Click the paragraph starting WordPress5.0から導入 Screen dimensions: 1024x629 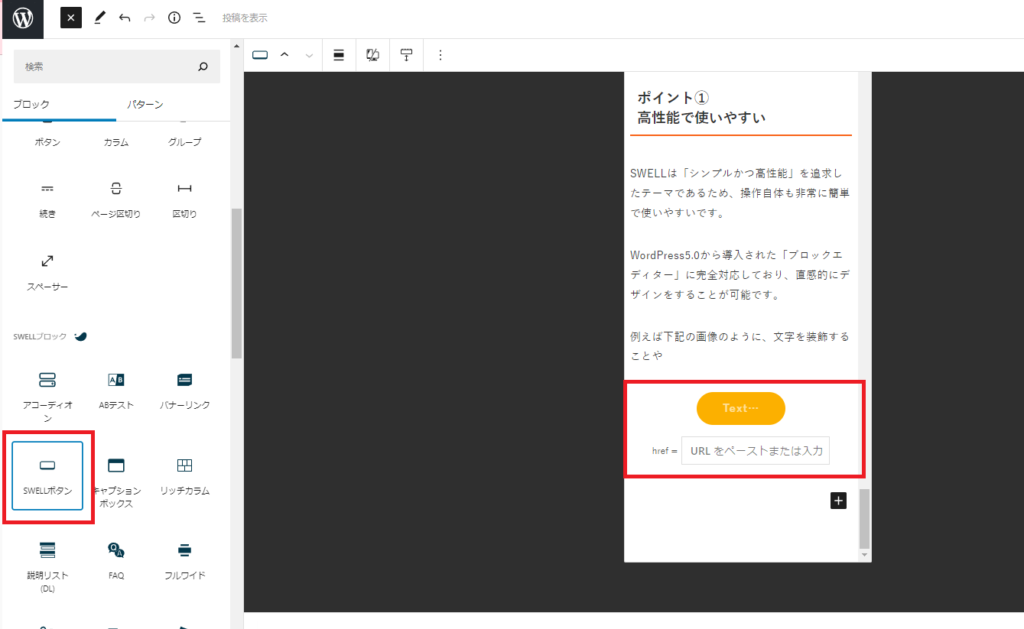[740, 274]
